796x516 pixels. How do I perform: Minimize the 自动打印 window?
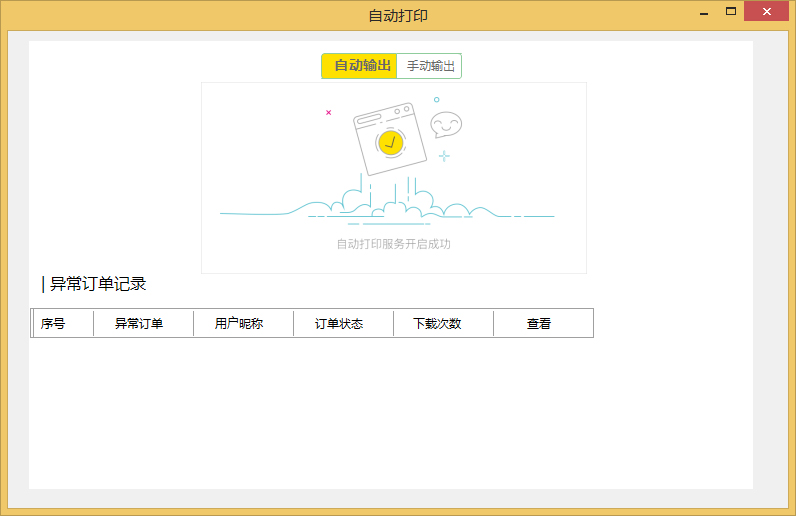pyautogui.click(x=704, y=12)
